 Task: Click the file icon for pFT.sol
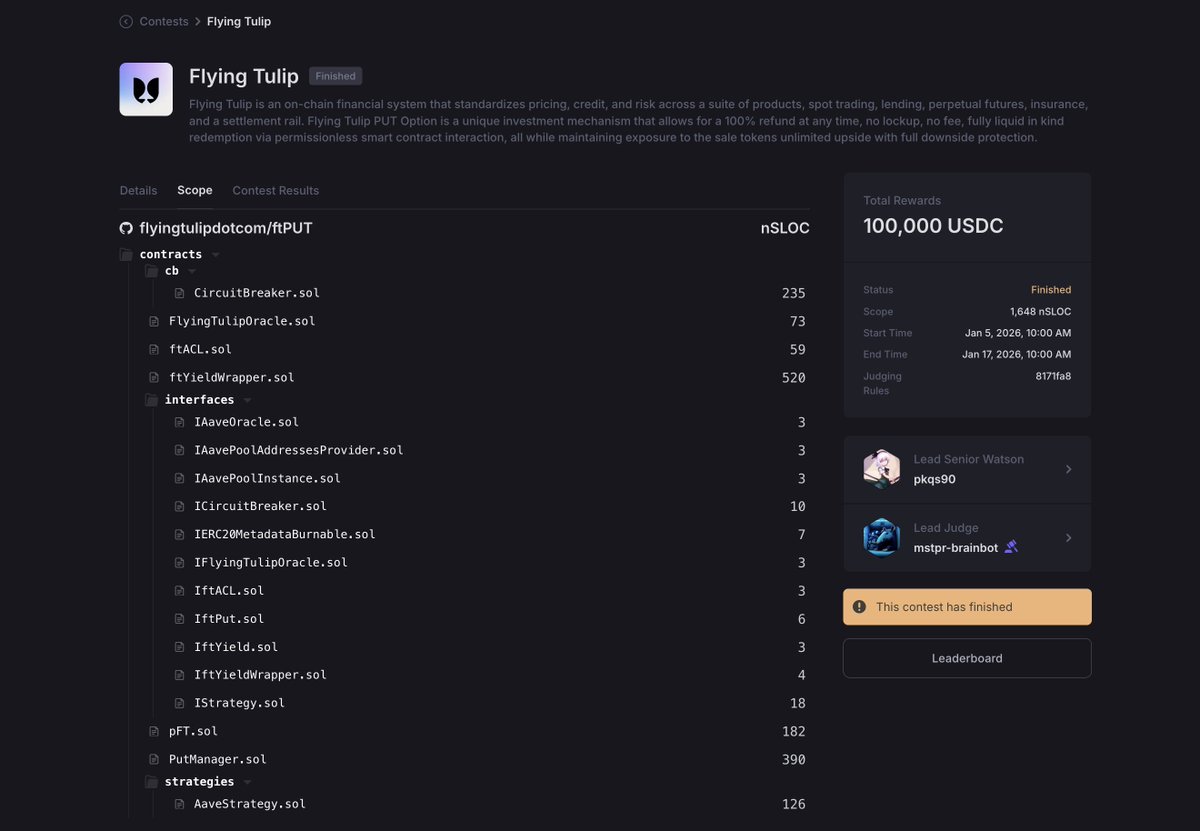coord(154,731)
